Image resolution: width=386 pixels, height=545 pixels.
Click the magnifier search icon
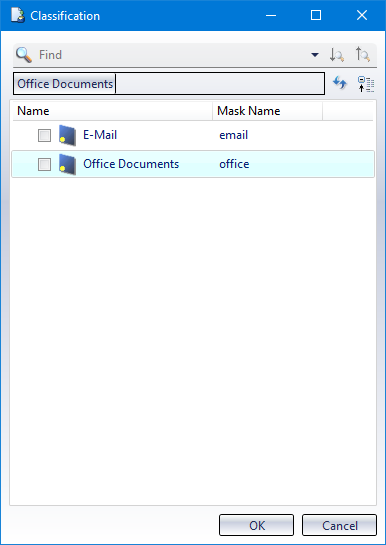(24, 55)
